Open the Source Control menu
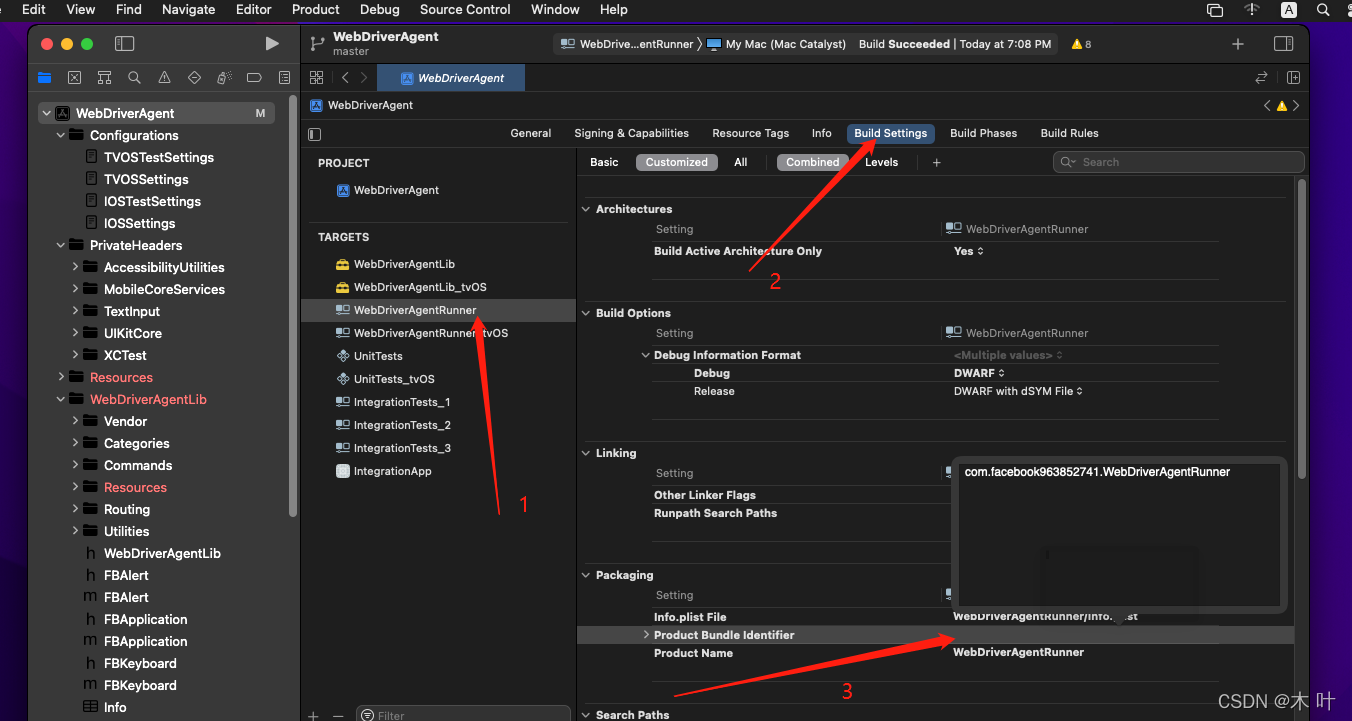Screen dimensions: 1352x721 (465, 10)
